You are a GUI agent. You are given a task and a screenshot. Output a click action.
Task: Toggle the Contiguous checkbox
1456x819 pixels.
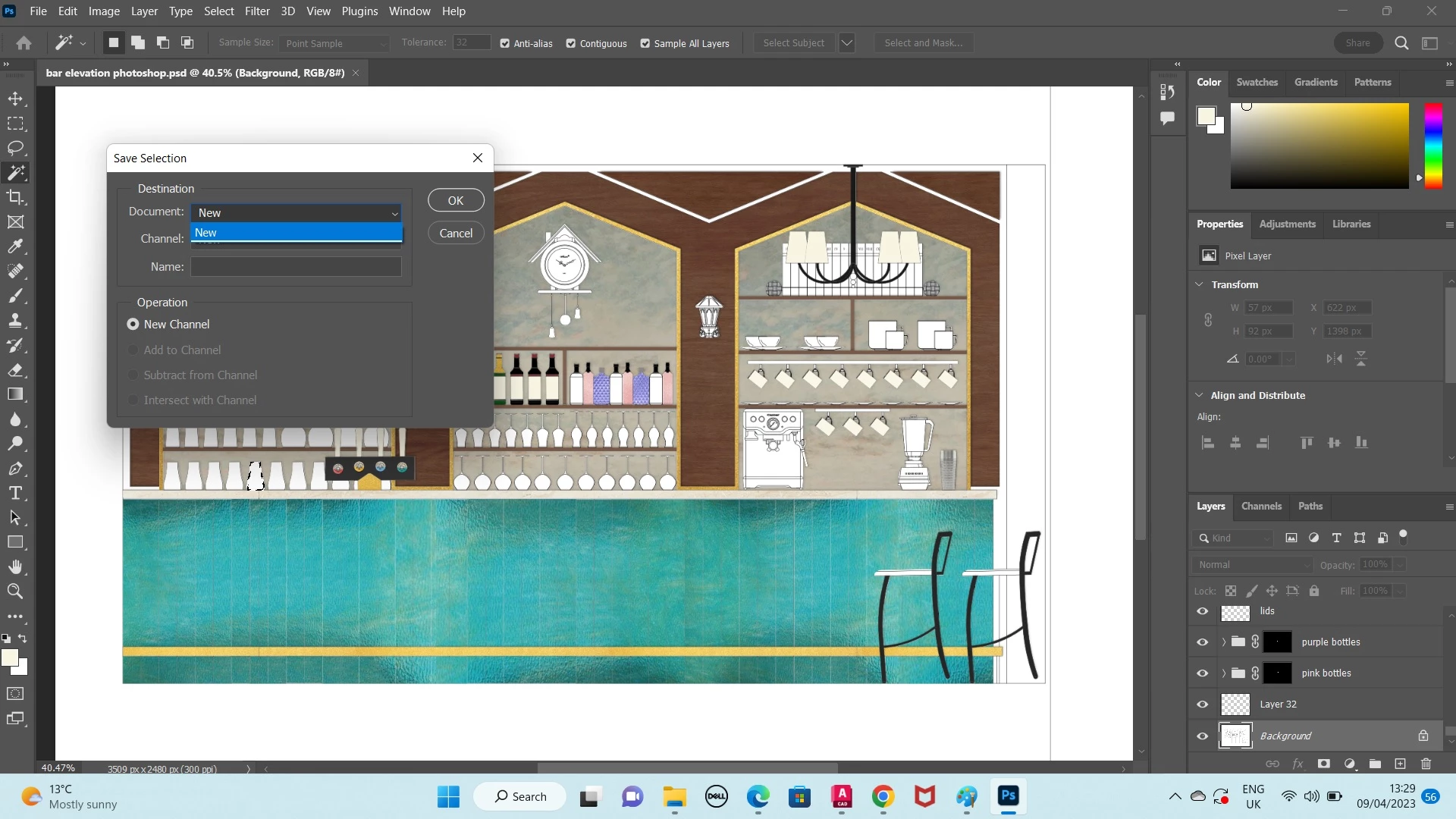click(x=571, y=43)
